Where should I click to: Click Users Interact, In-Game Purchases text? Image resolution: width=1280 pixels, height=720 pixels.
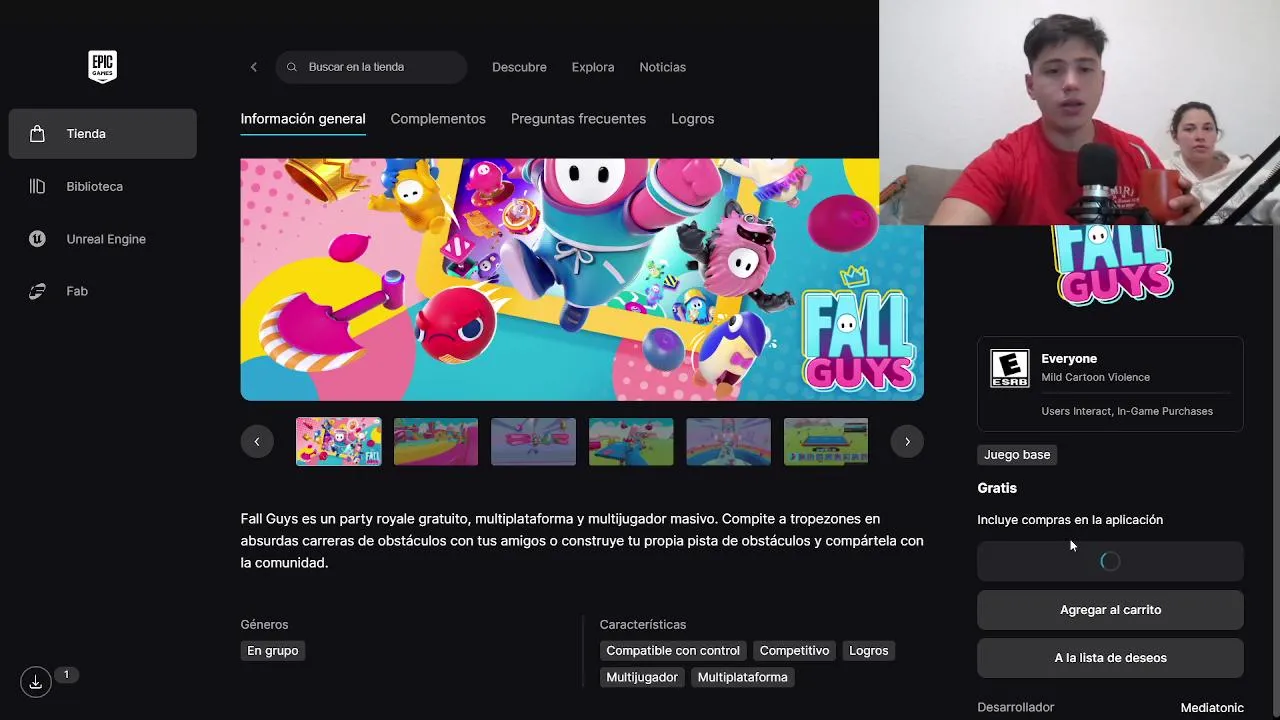pyautogui.click(x=1127, y=411)
